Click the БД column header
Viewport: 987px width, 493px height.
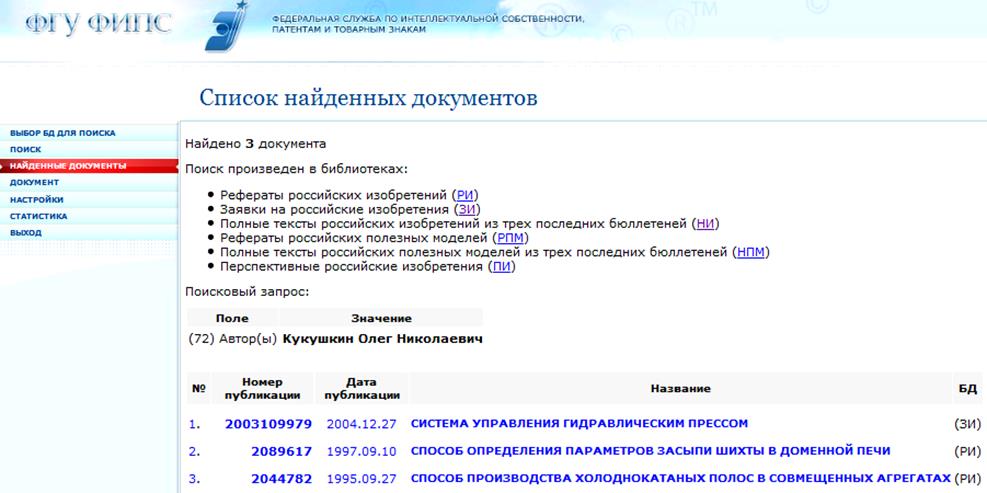[x=967, y=389]
